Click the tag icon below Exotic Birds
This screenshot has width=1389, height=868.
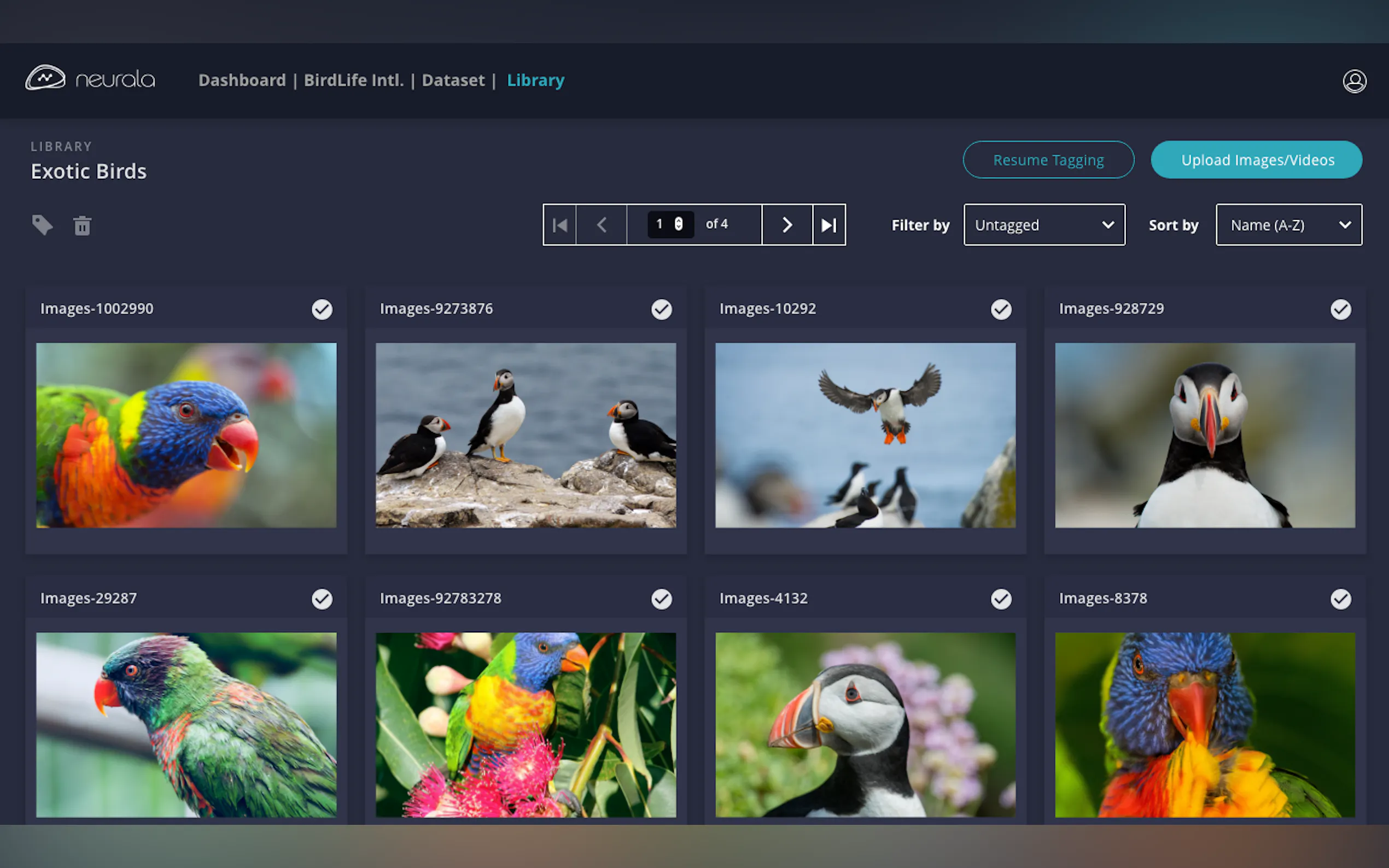pyautogui.click(x=42, y=225)
